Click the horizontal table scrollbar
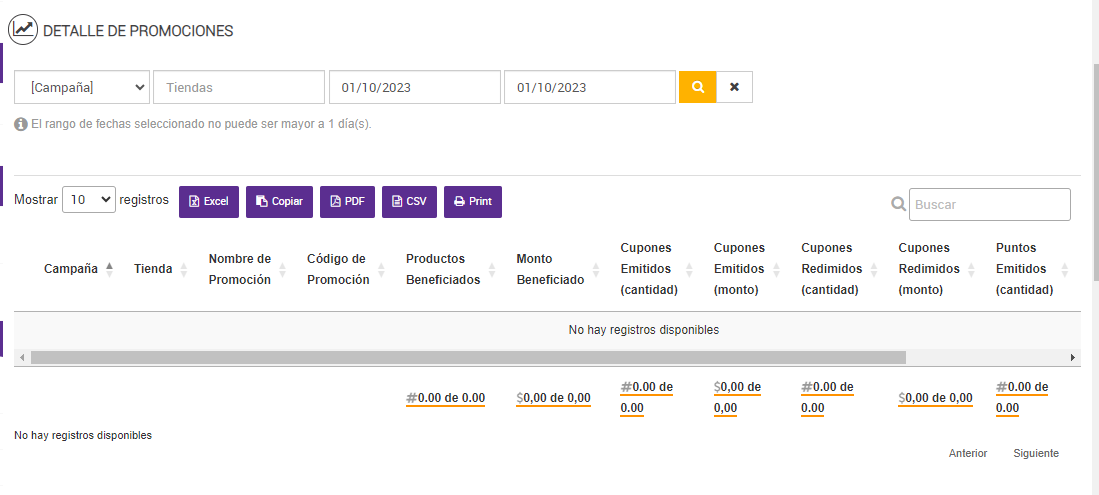 point(468,357)
